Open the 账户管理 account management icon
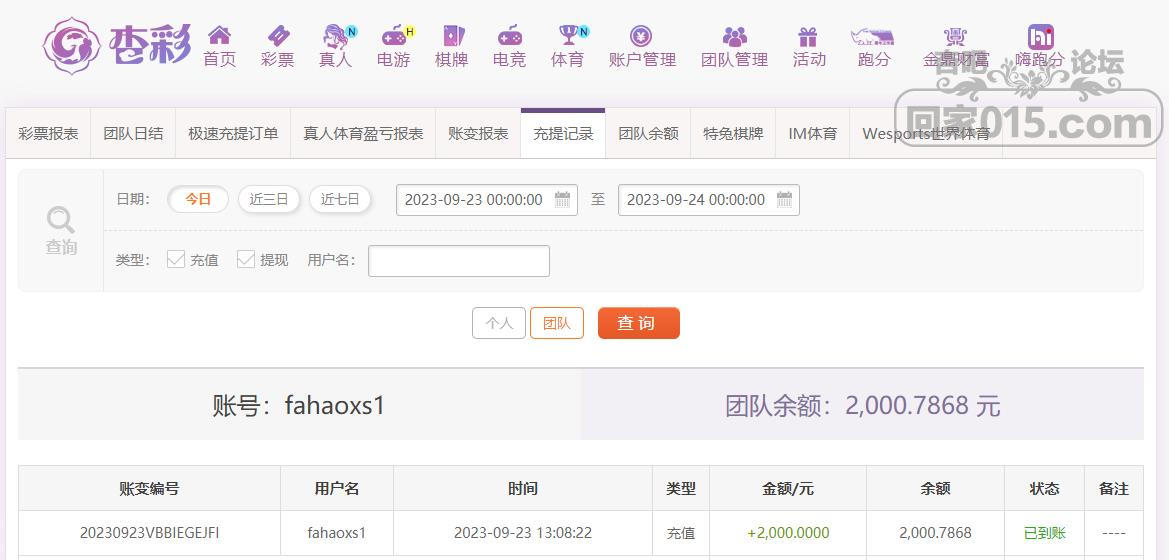This screenshot has height=560, width=1169. [641, 35]
